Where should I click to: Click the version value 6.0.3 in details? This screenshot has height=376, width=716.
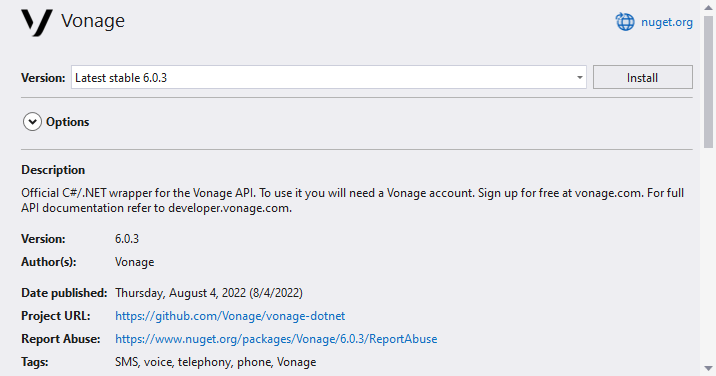tap(127, 238)
